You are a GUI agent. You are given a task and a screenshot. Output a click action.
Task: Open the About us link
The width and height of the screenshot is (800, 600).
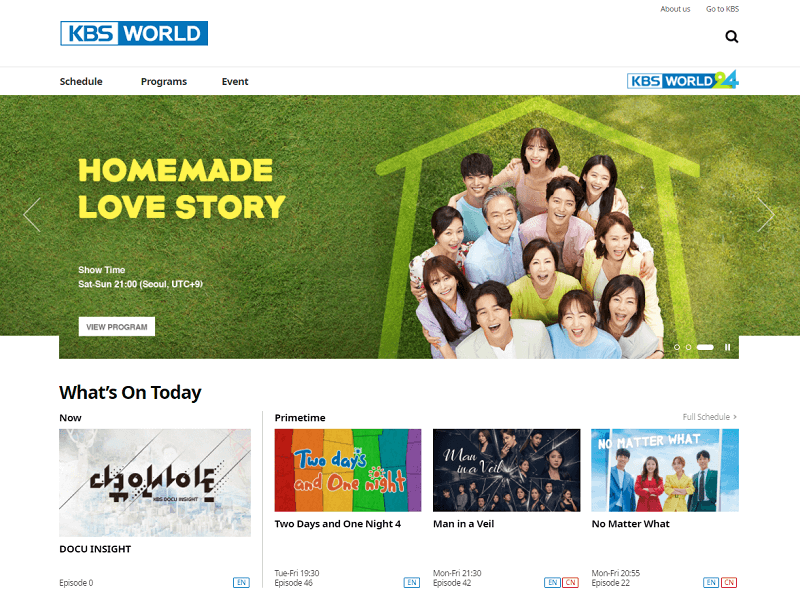675,9
